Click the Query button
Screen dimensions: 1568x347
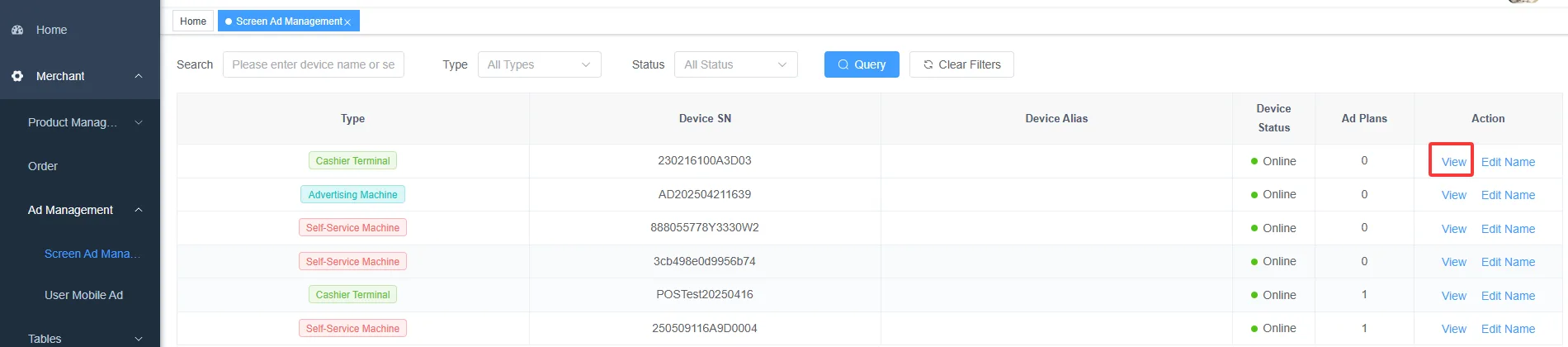(x=862, y=64)
